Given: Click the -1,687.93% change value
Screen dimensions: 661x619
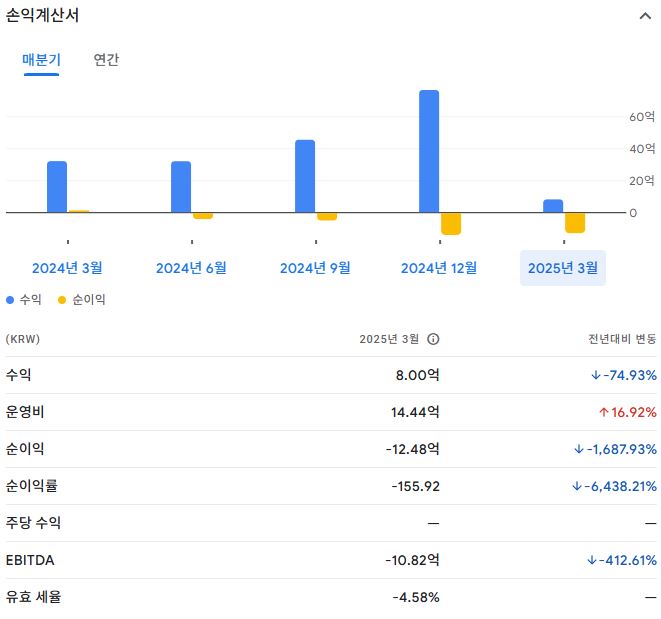Looking at the screenshot, I should coord(615,449).
